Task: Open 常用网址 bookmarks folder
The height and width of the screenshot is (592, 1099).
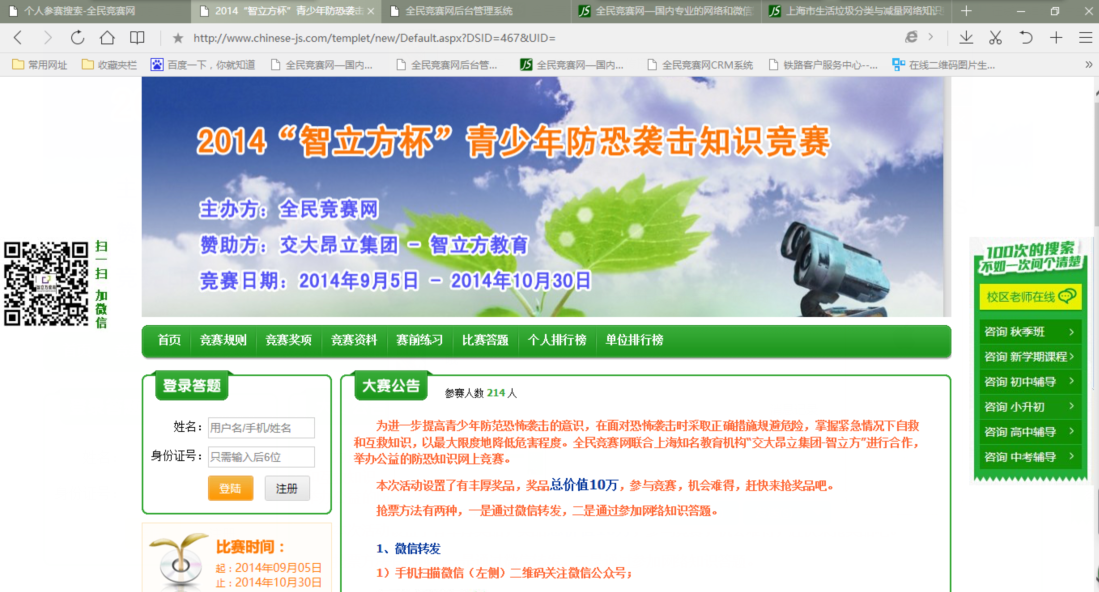Action: pos(40,65)
